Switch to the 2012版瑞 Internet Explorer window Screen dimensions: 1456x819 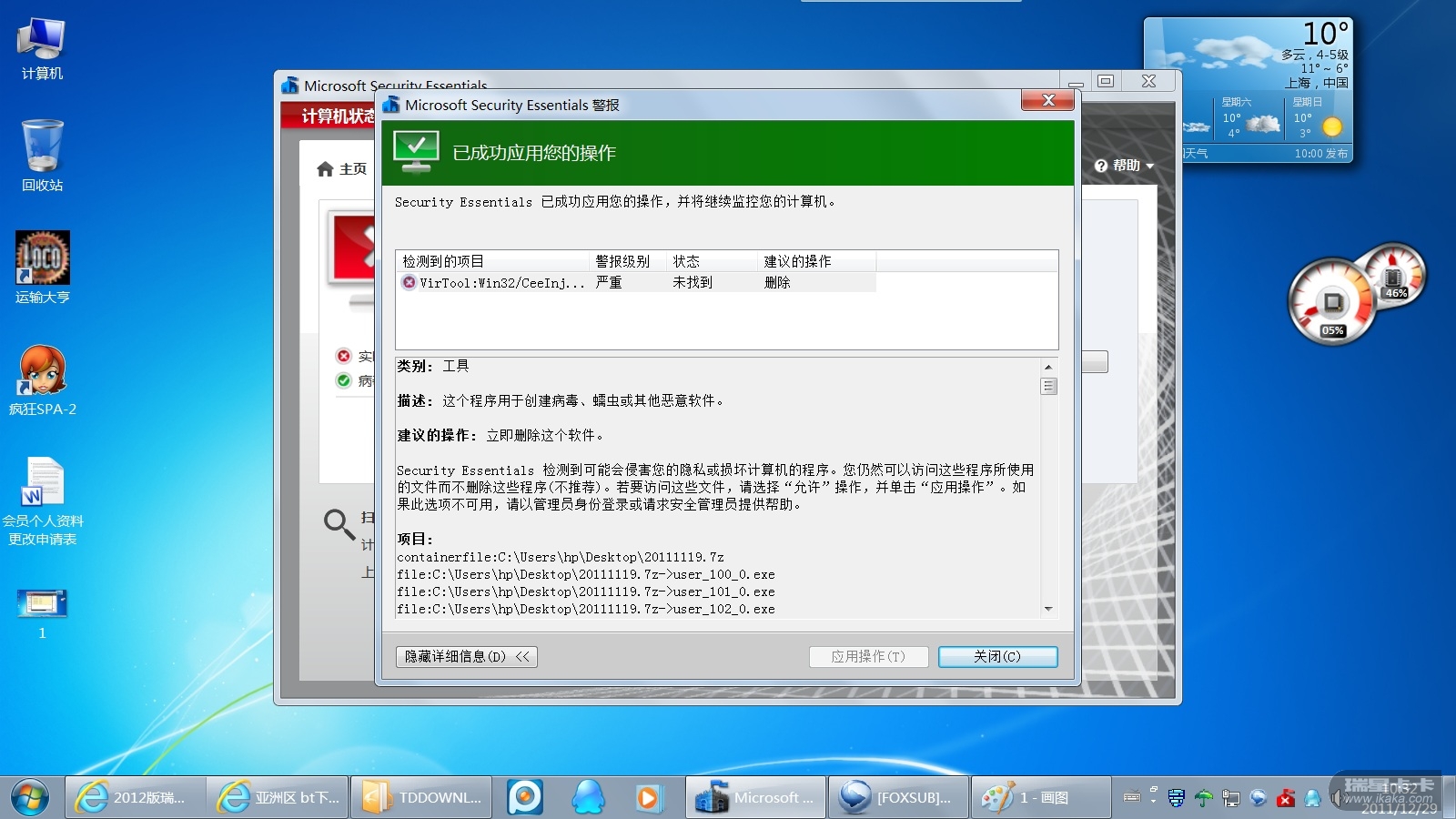[135, 798]
